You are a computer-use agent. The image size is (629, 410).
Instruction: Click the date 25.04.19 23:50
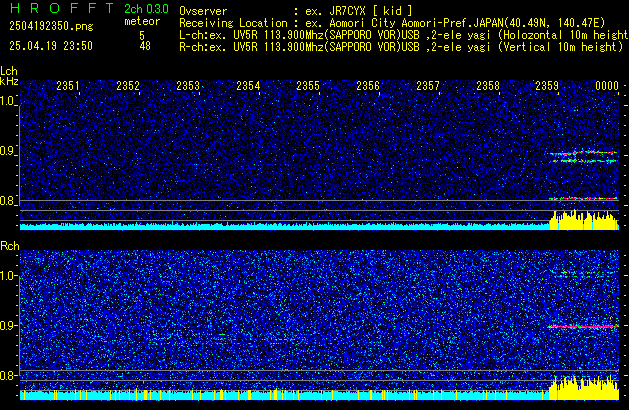click(x=51, y=46)
